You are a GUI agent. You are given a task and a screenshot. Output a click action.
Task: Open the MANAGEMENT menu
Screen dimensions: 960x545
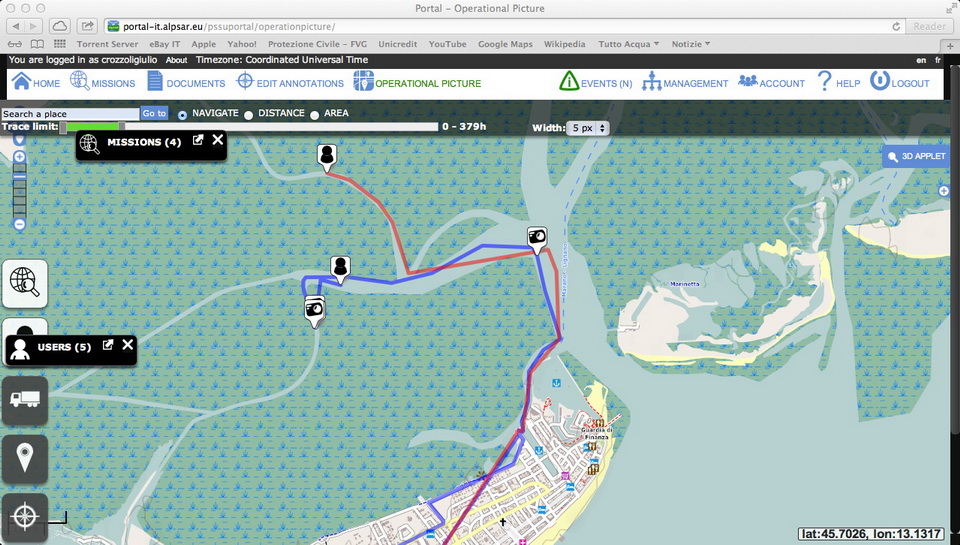(685, 83)
